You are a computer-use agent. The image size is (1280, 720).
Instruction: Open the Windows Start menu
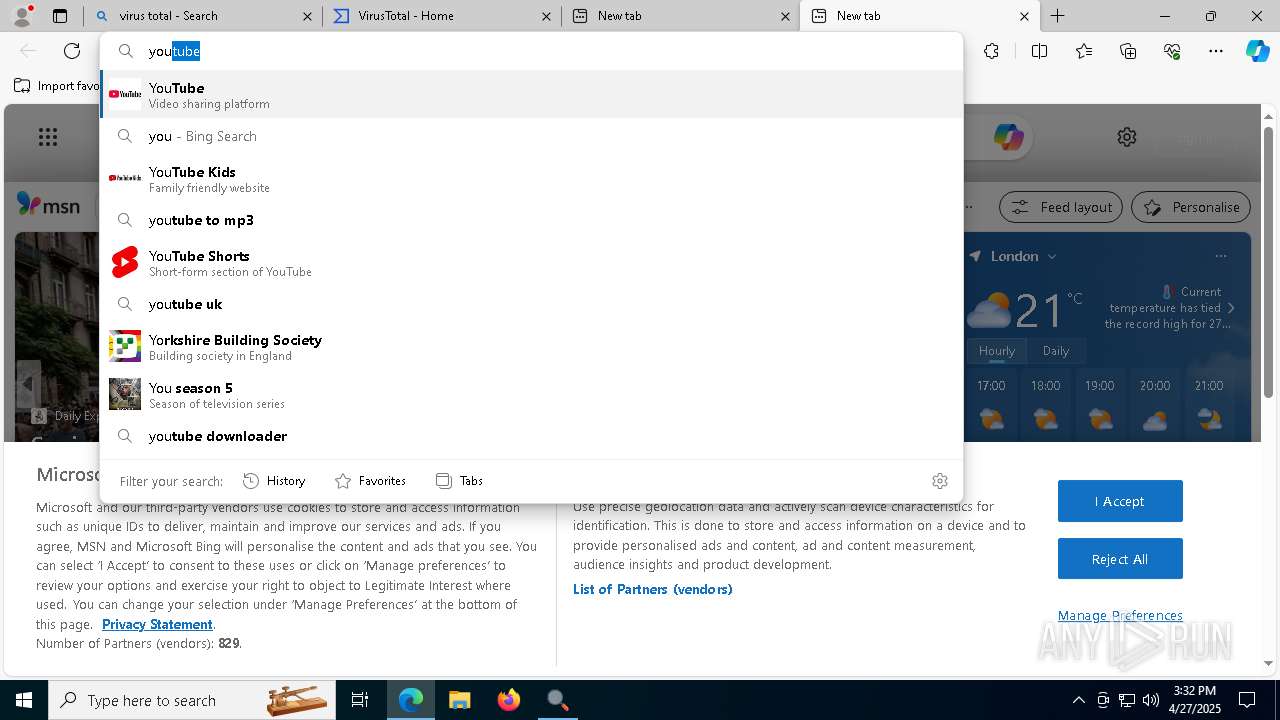24,700
